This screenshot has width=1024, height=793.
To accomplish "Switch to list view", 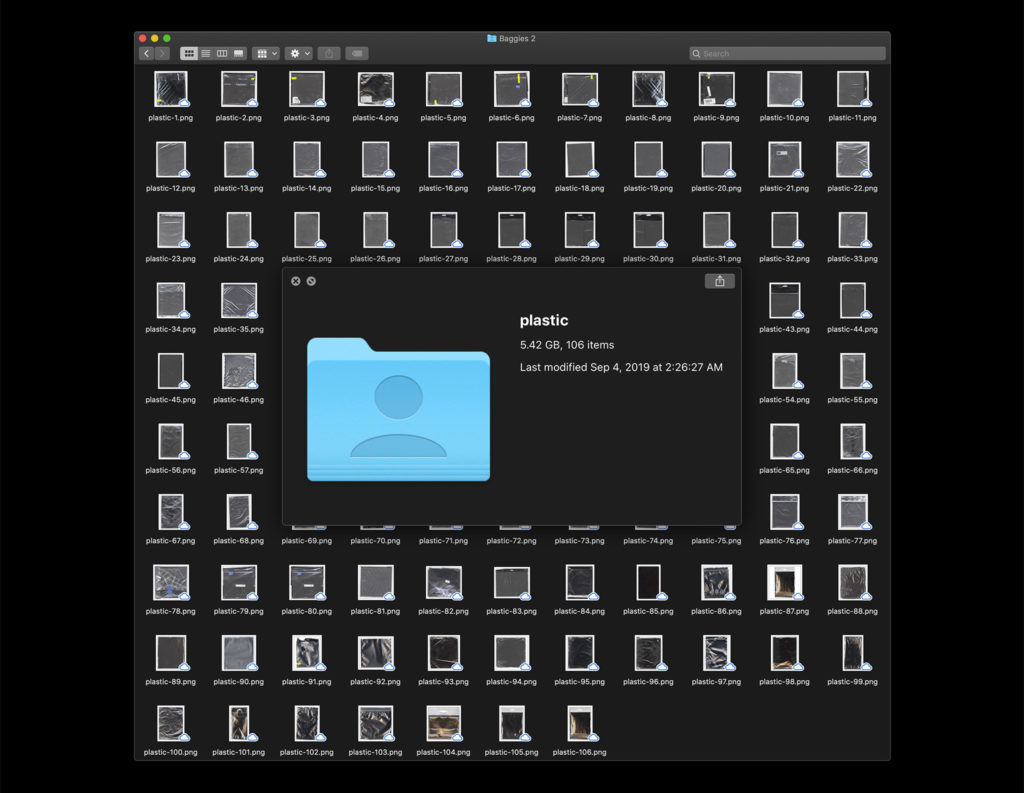I will point(205,53).
